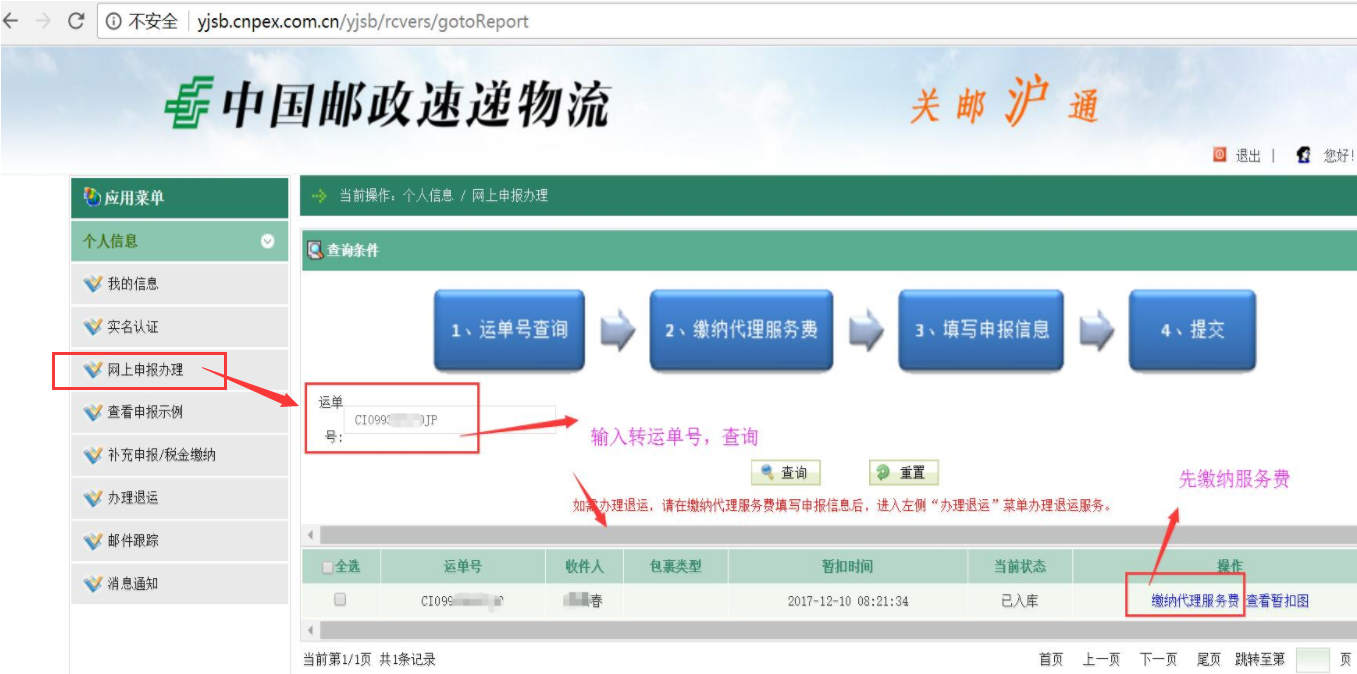Go to 下一页 next page
Viewport: 1357px width, 674px height.
click(1158, 660)
